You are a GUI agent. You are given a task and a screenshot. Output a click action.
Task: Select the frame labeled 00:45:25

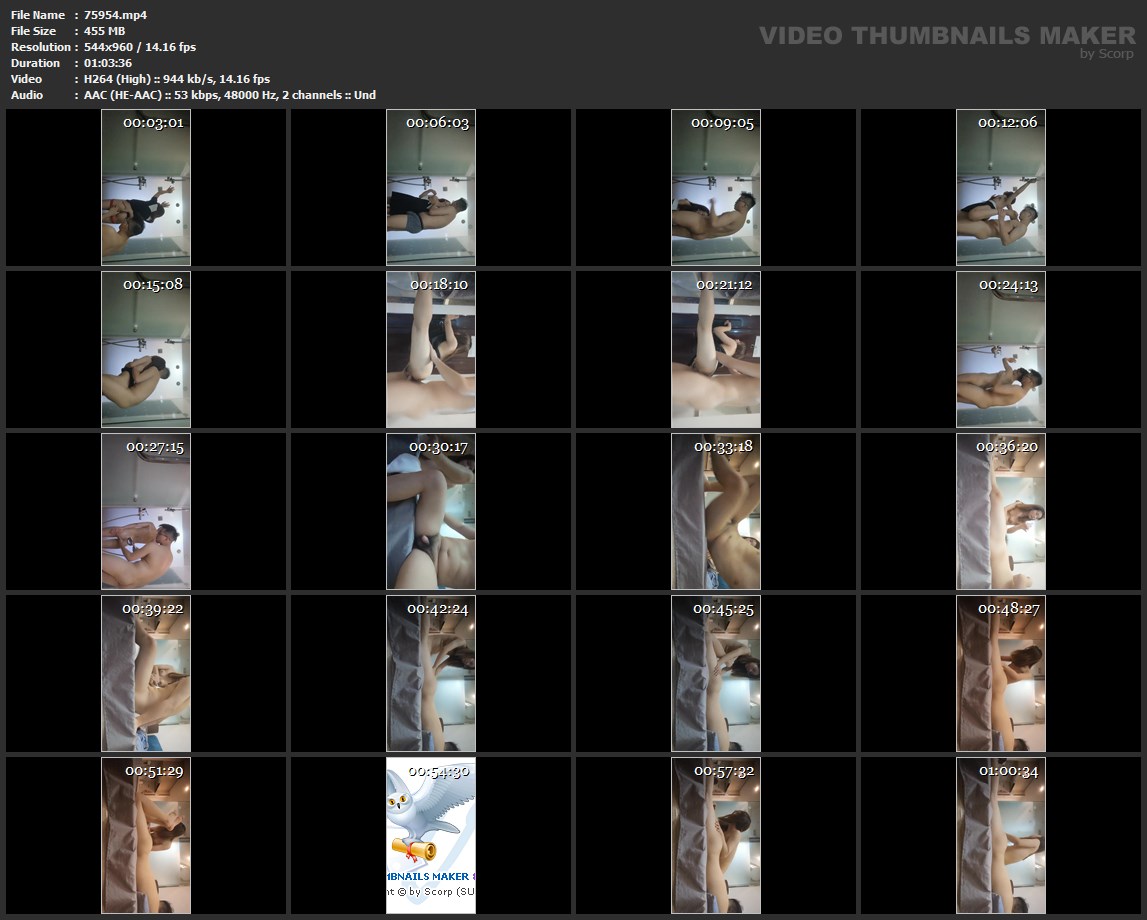(715, 674)
